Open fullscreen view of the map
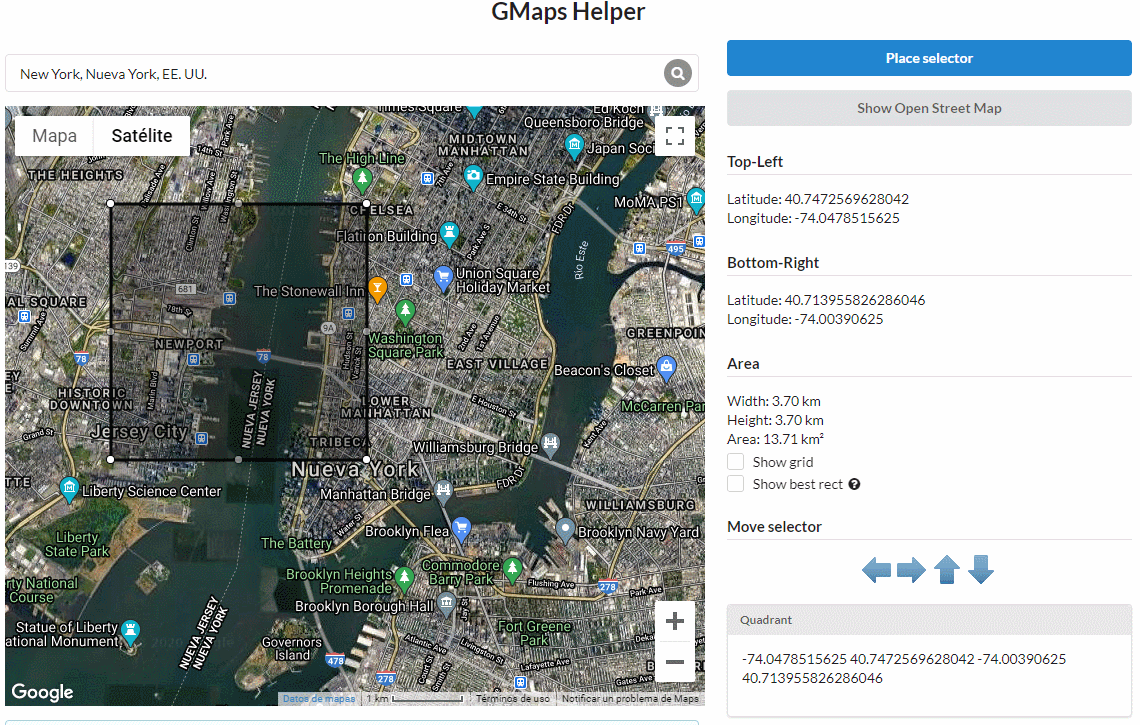The image size is (1140, 725). coord(675,135)
